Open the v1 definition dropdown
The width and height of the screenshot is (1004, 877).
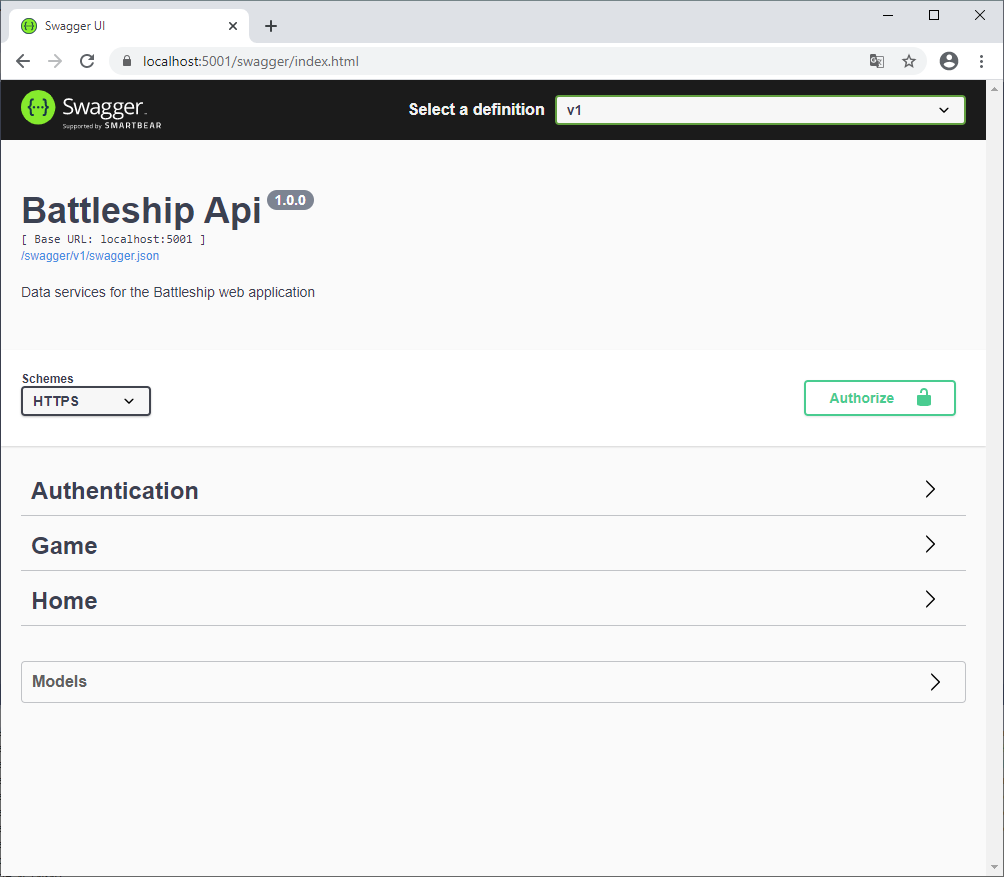tap(760, 110)
